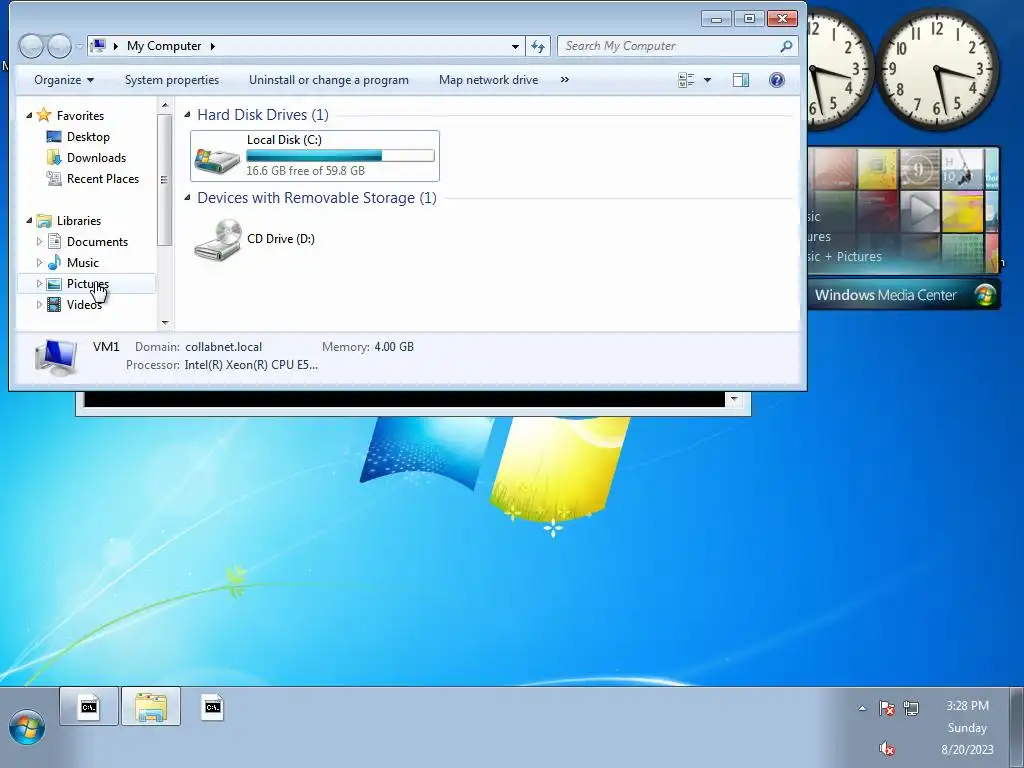
Task: Open the address bar history dropdown
Action: pyautogui.click(x=515, y=46)
